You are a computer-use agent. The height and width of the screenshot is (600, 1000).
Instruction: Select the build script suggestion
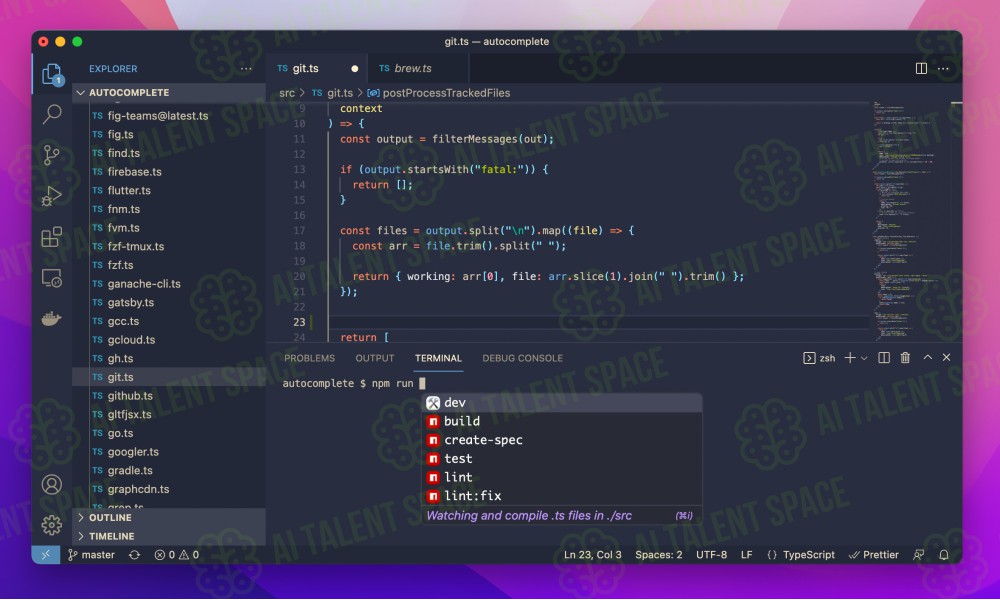point(562,421)
